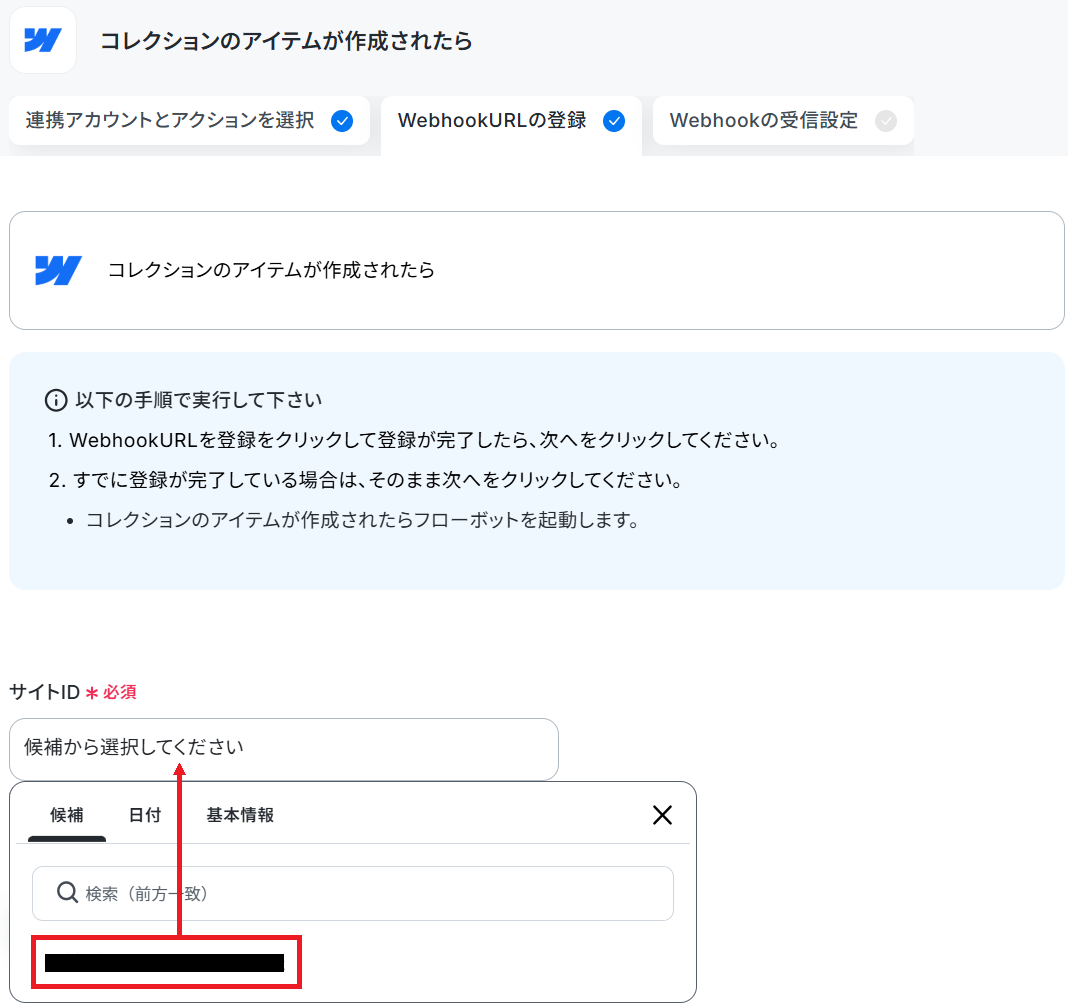
Task: Click instruction step 1 about WebhookURLを登録
Action: pyautogui.click(x=413, y=440)
